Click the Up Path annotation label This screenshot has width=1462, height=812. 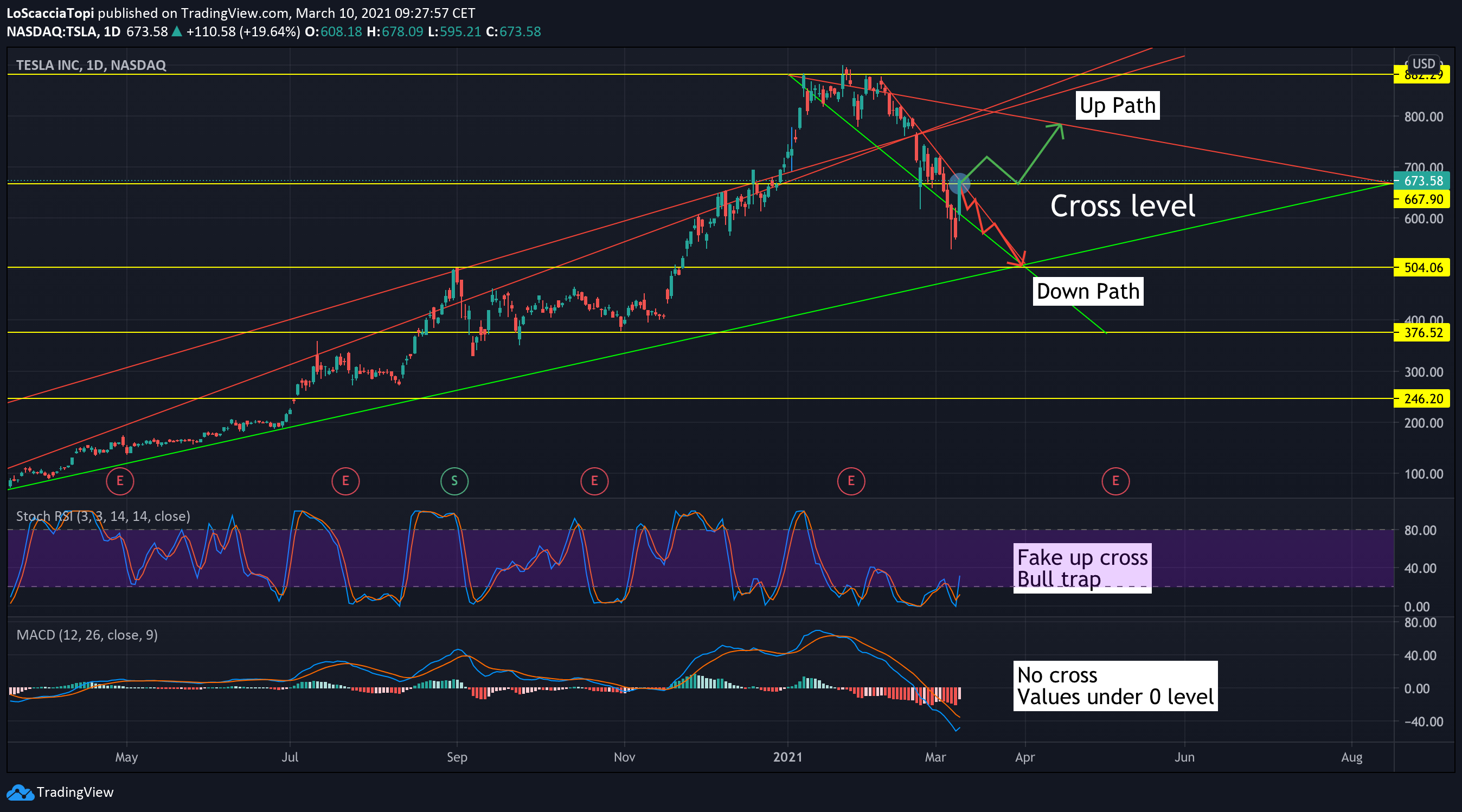(x=1118, y=106)
